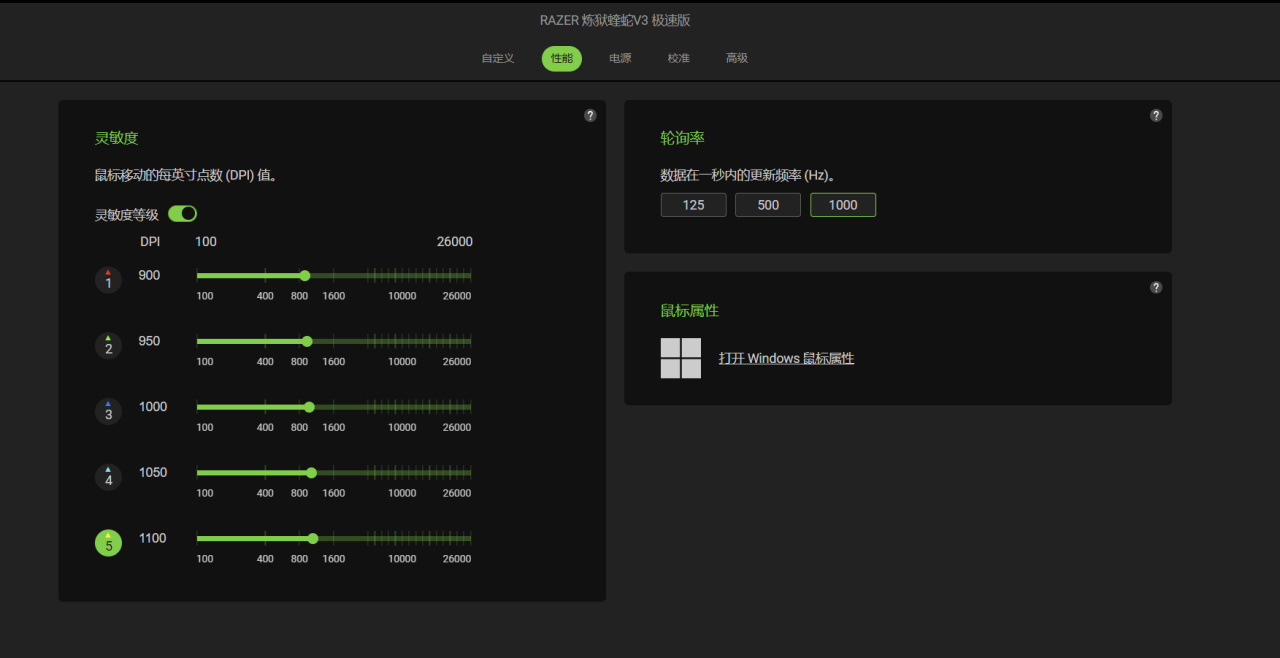The width and height of the screenshot is (1280, 658).
Task: Set polling rate to 125 Hz
Action: [693, 205]
